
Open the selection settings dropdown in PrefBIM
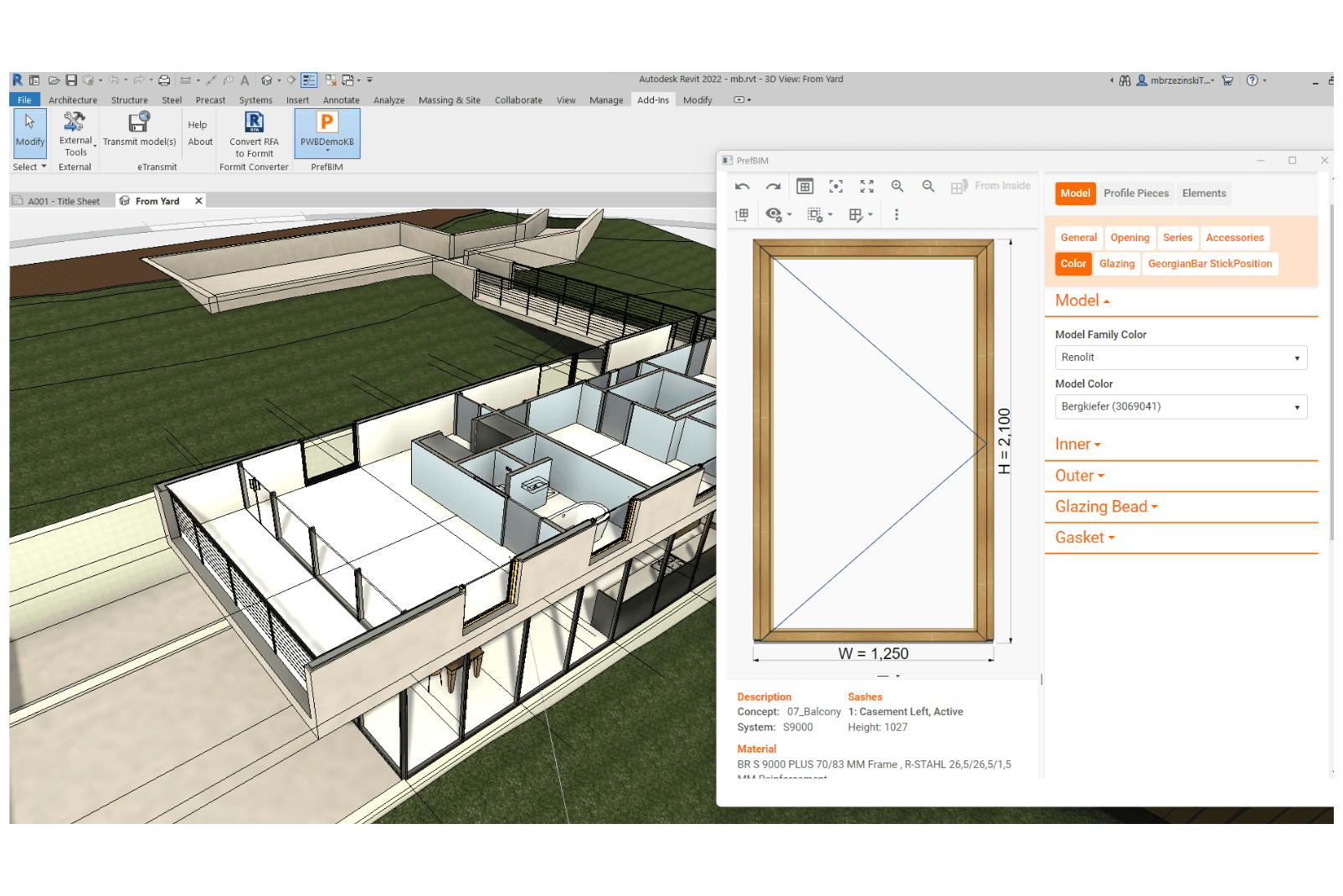tap(820, 215)
